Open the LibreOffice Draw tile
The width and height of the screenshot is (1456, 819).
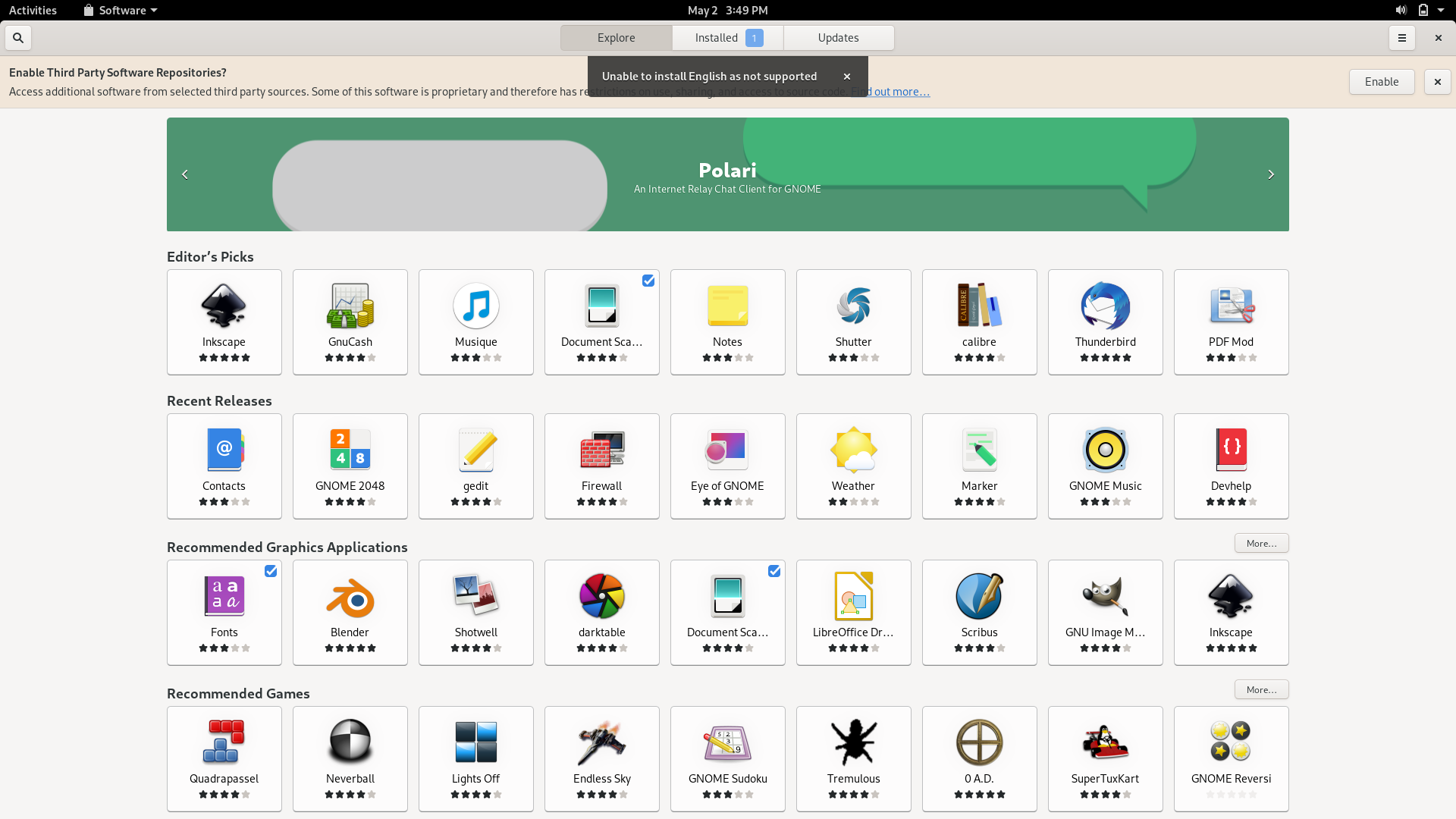[853, 612]
